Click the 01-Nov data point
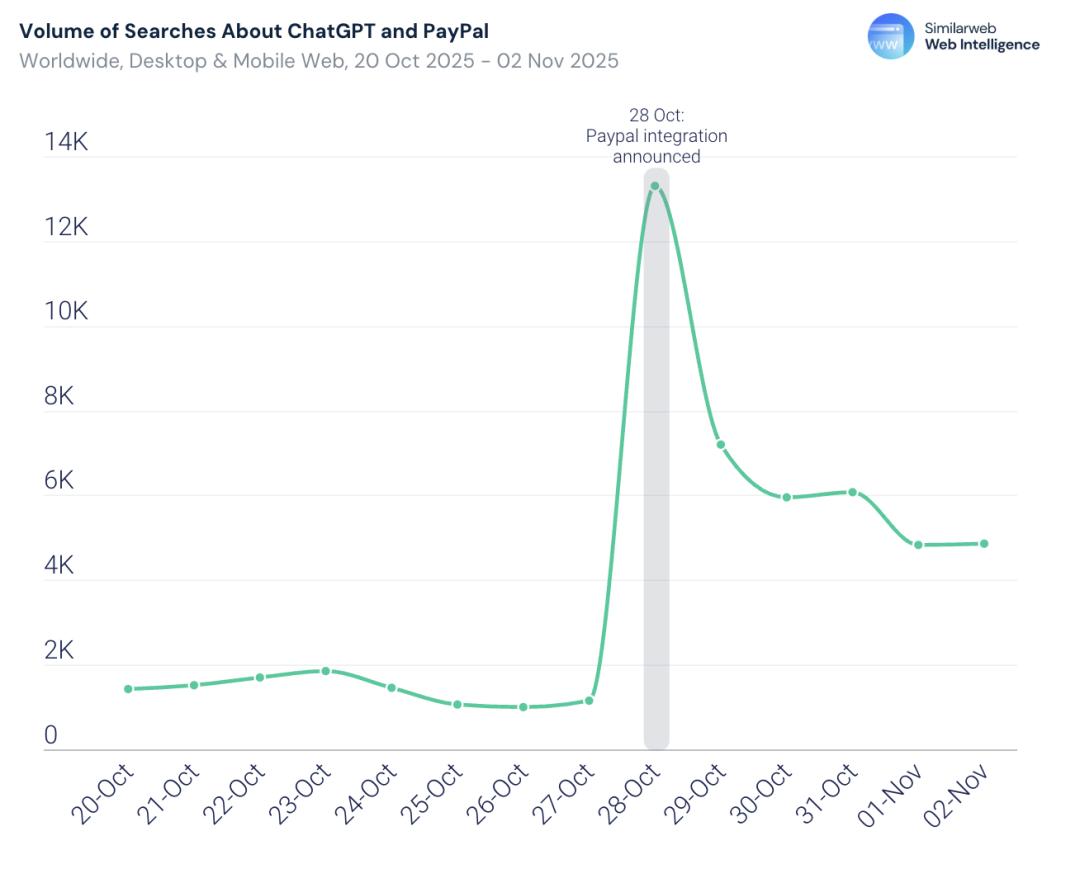Screen dimensions: 1080x883 tap(918, 545)
